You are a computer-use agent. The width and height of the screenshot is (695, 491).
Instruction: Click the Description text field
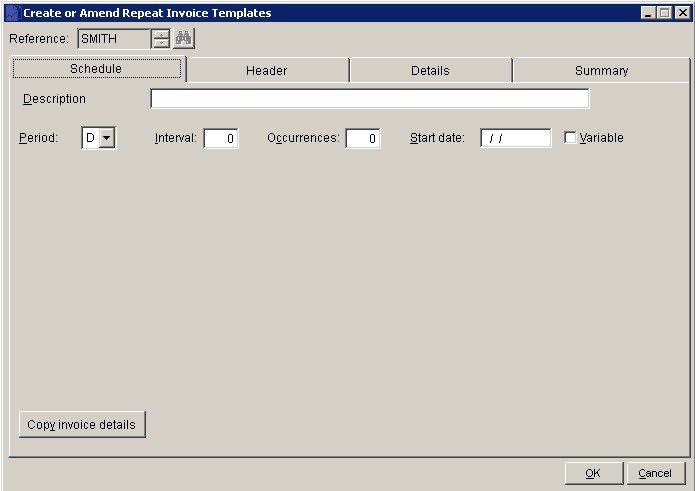370,98
